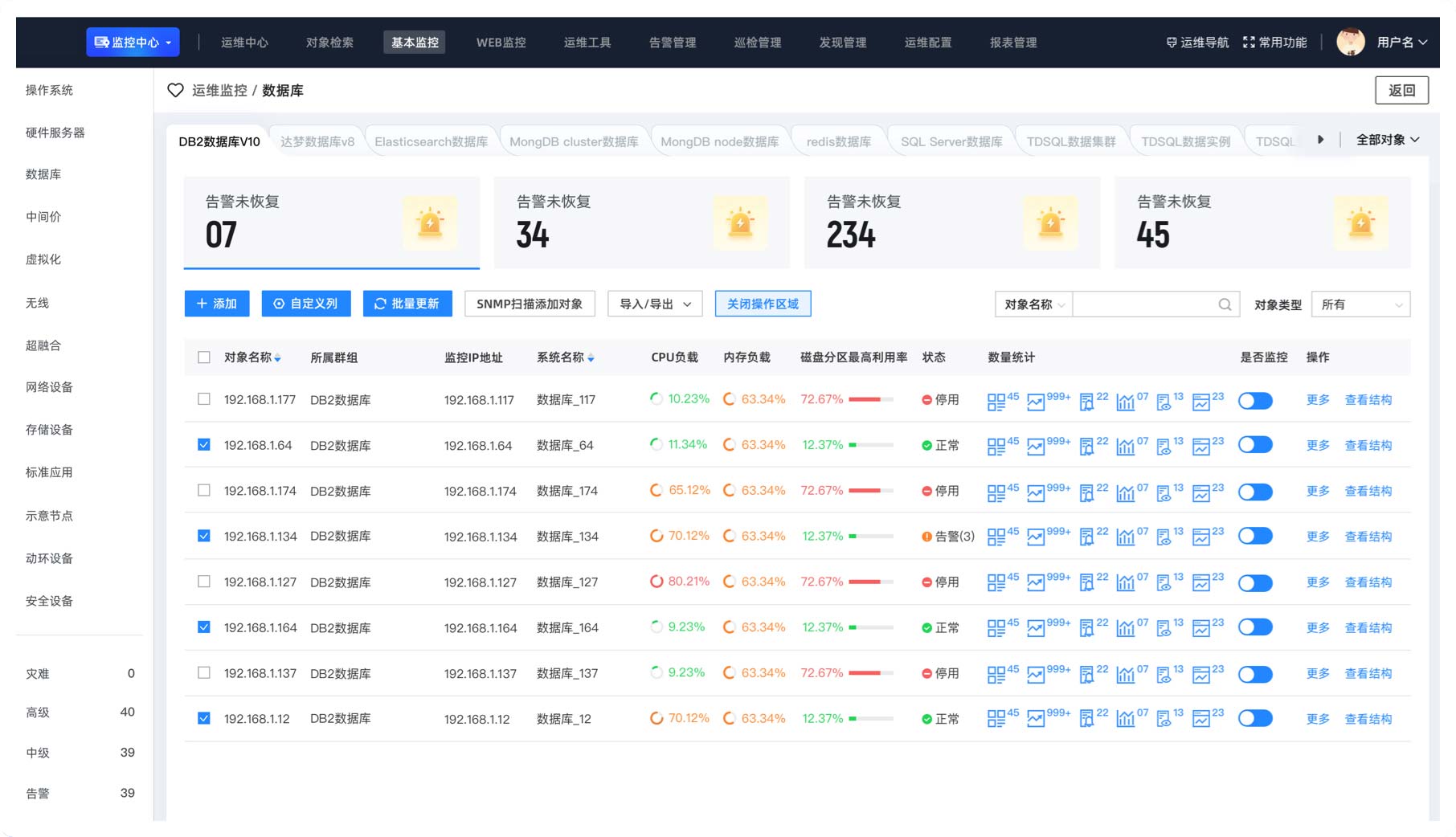
Task: Uncheck the checkbox for row 192.168.1.164
Action: coord(204,627)
